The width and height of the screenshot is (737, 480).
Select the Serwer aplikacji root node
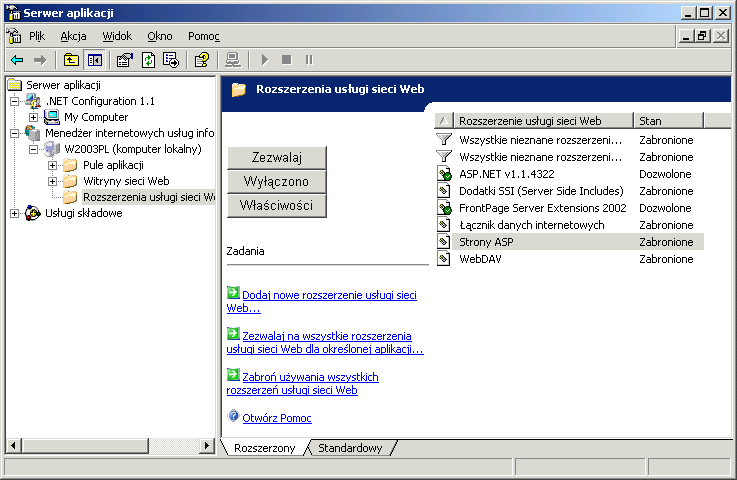tap(63, 85)
